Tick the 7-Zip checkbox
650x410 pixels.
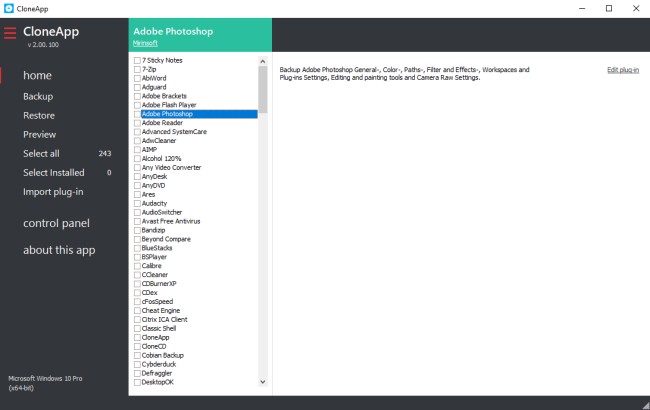click(137, 70)
